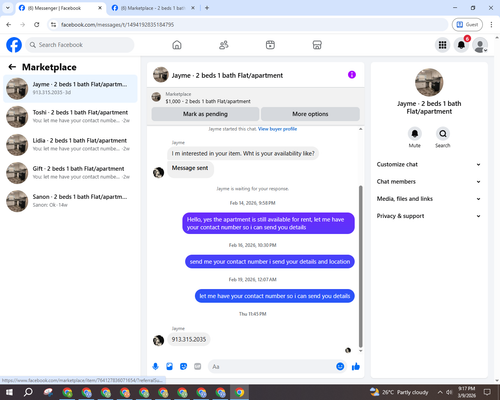Viewport: 500px width, 400px height.
Task: Open the weather widget 26°C Partly cloudy
Action: point(399,392)
